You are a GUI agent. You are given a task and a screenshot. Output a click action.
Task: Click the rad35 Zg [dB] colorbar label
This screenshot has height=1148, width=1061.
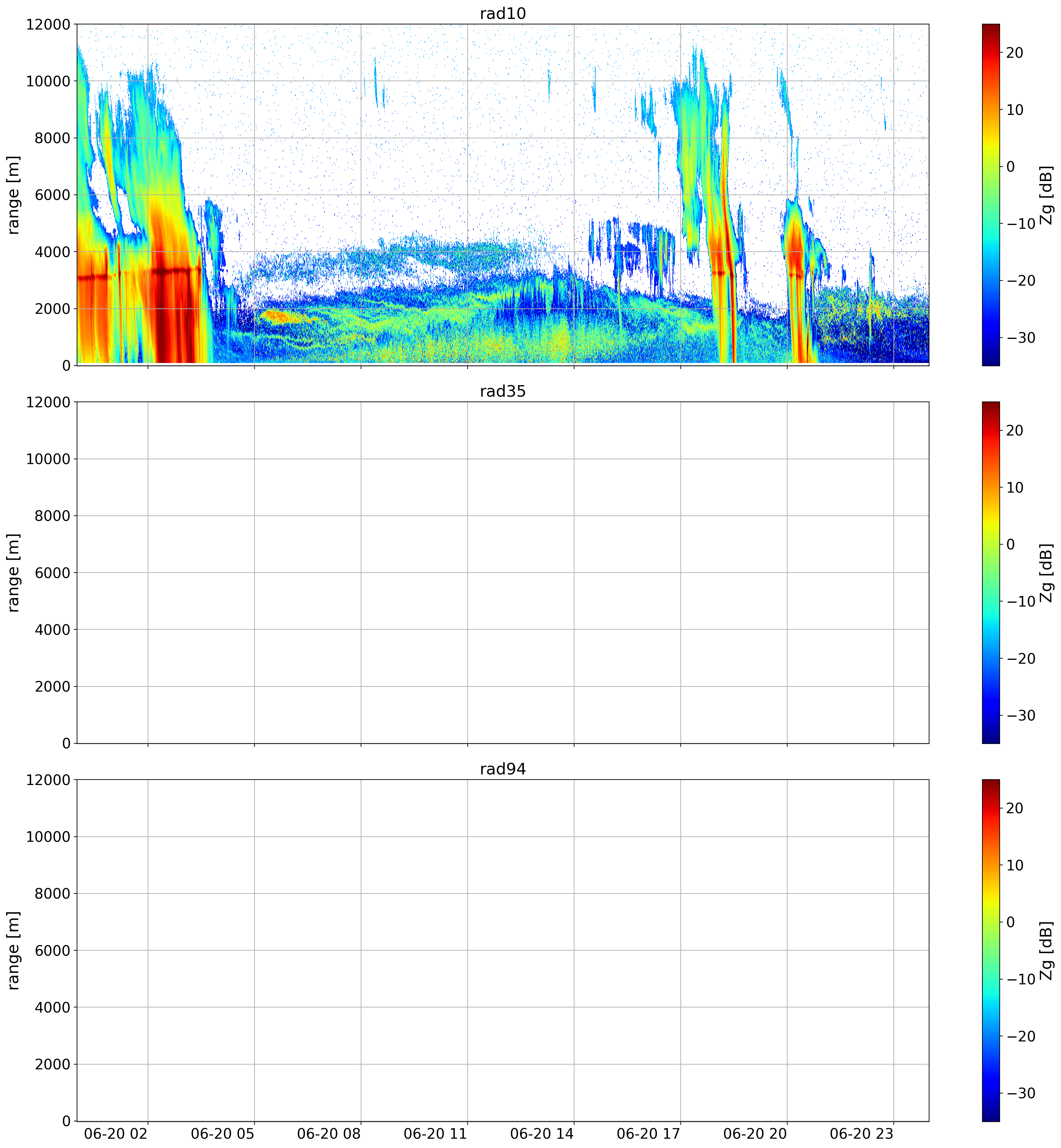coord(1047,572)
